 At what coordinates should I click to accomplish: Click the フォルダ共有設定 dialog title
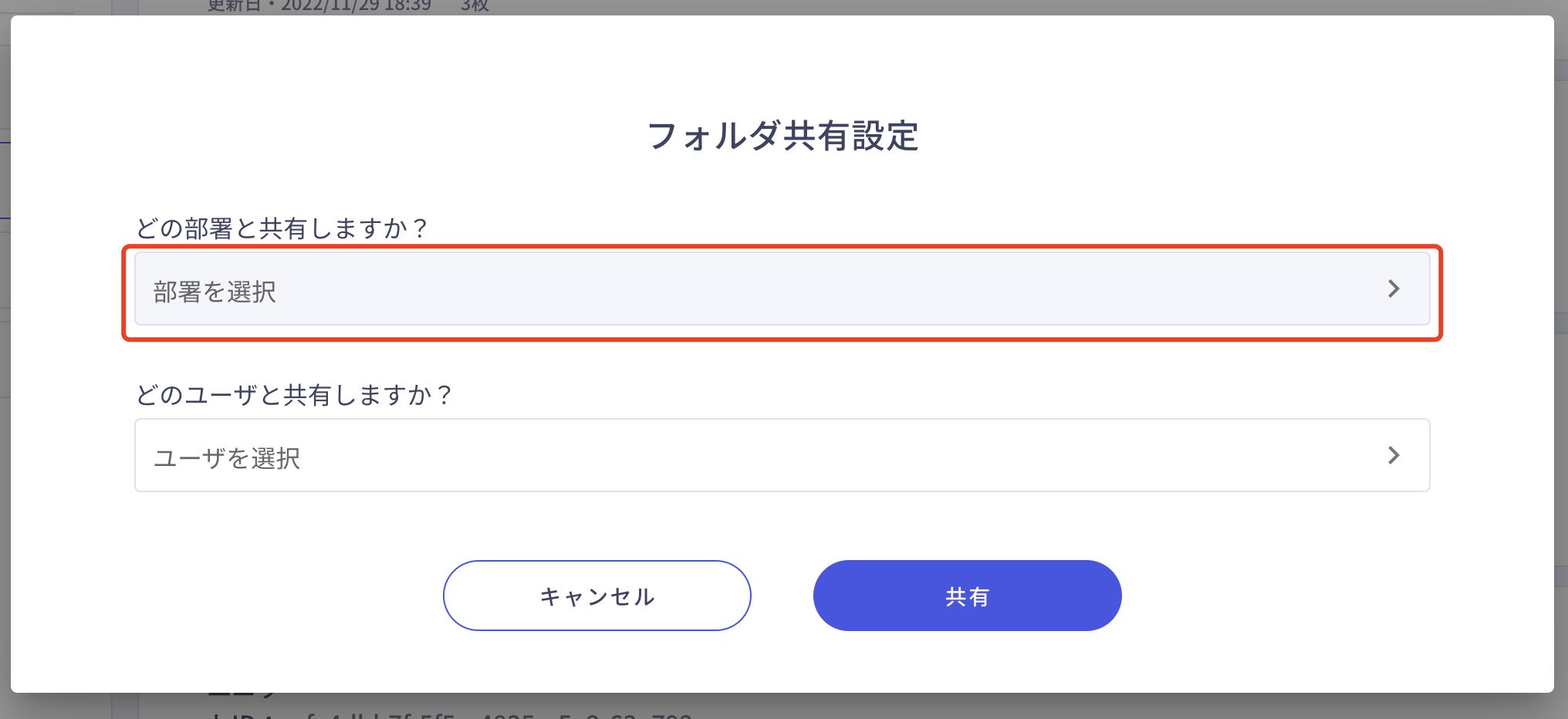point(782,136)
